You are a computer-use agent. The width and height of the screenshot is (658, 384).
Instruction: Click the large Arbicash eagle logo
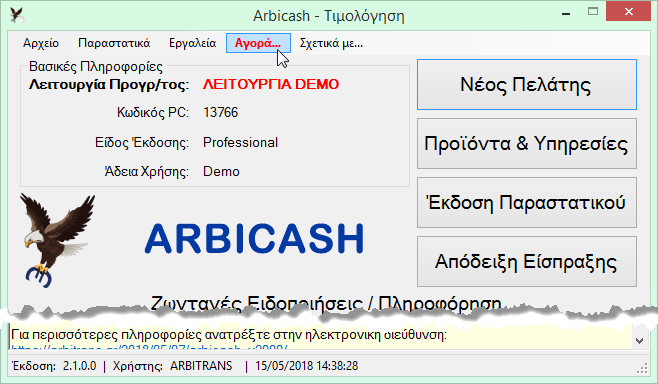(x=57, y=240)
